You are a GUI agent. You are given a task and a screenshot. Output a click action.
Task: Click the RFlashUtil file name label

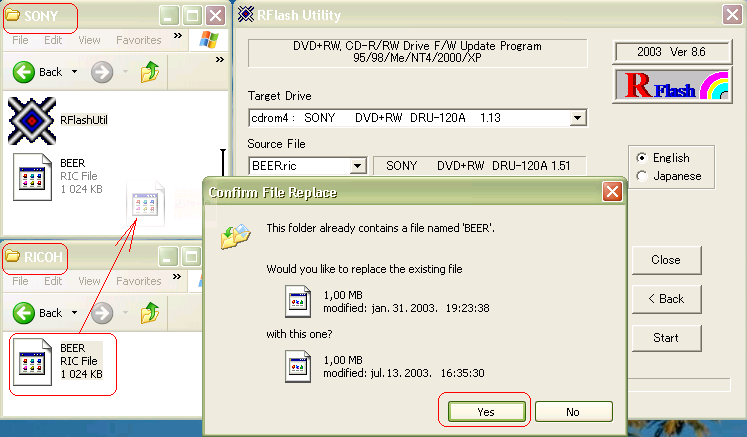point(84,120)
